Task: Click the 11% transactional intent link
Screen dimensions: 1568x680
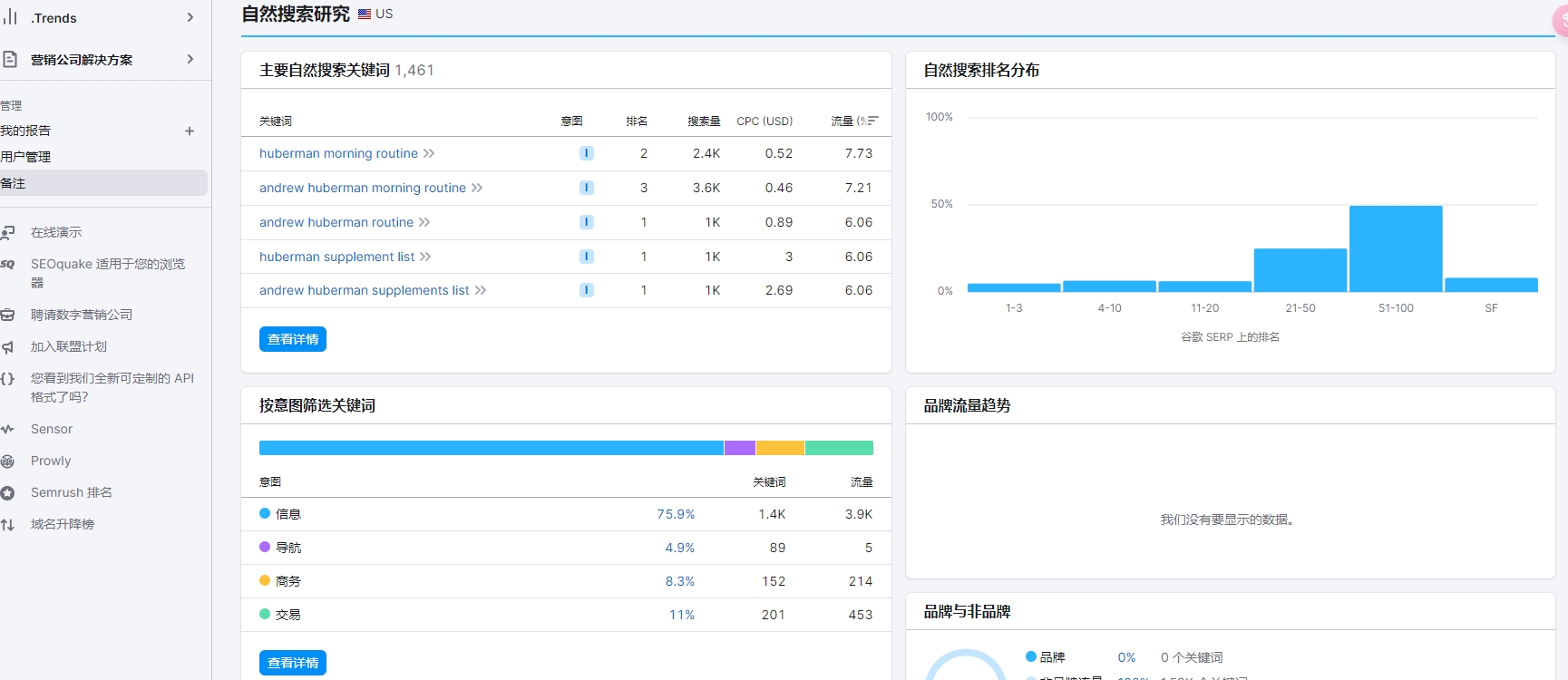Action: pyautogui.click(x=682, y=615)
